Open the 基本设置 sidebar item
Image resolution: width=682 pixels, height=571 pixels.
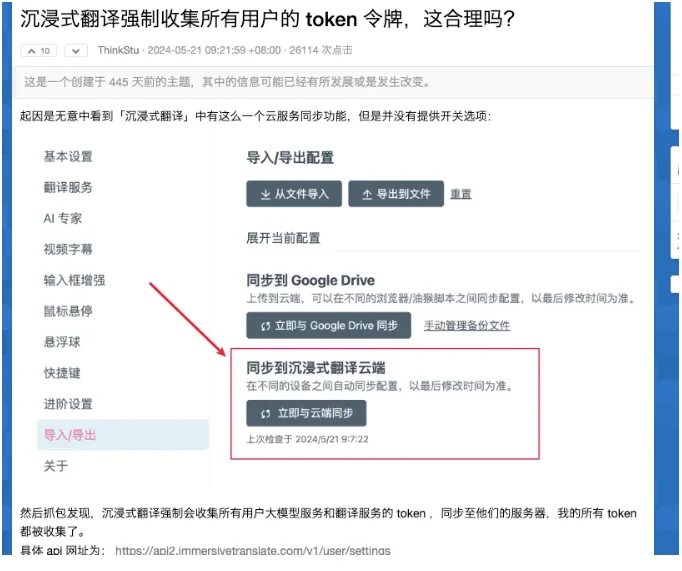(68, 157)
